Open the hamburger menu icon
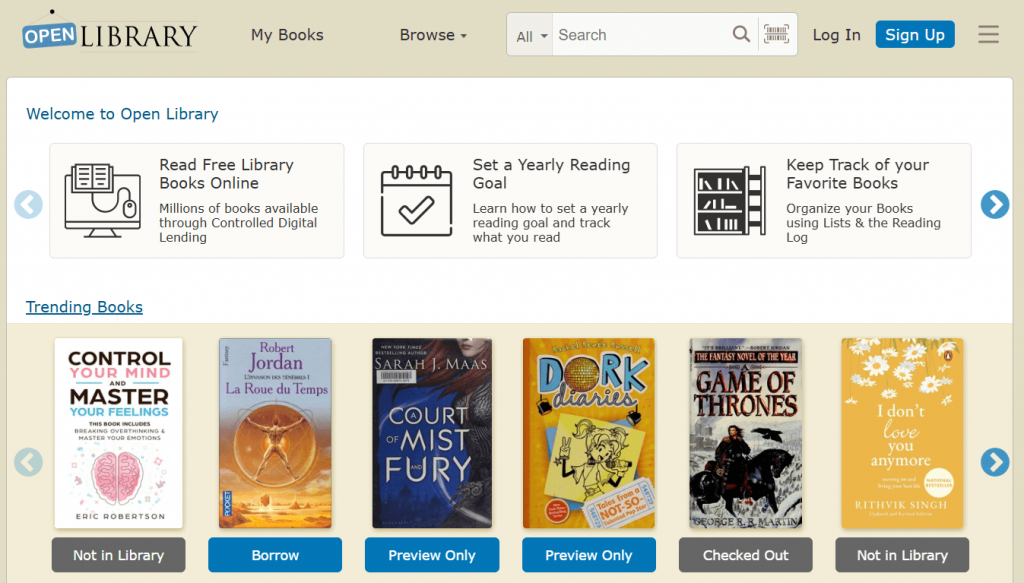This screenshot has width=1024, height=583. point(988,35)
